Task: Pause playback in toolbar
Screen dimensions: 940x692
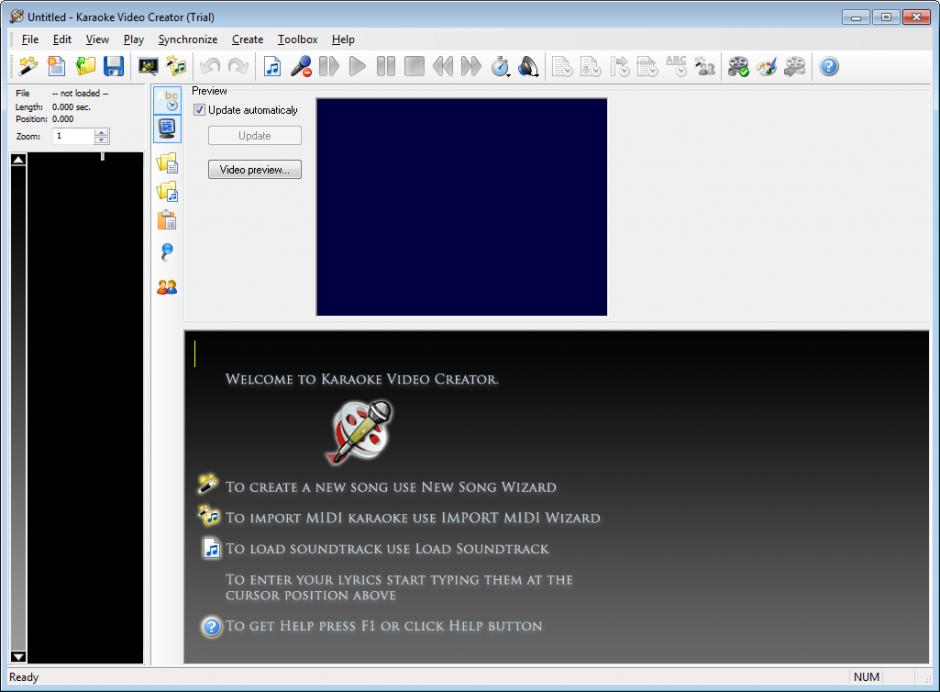Action: coord(386,66)
